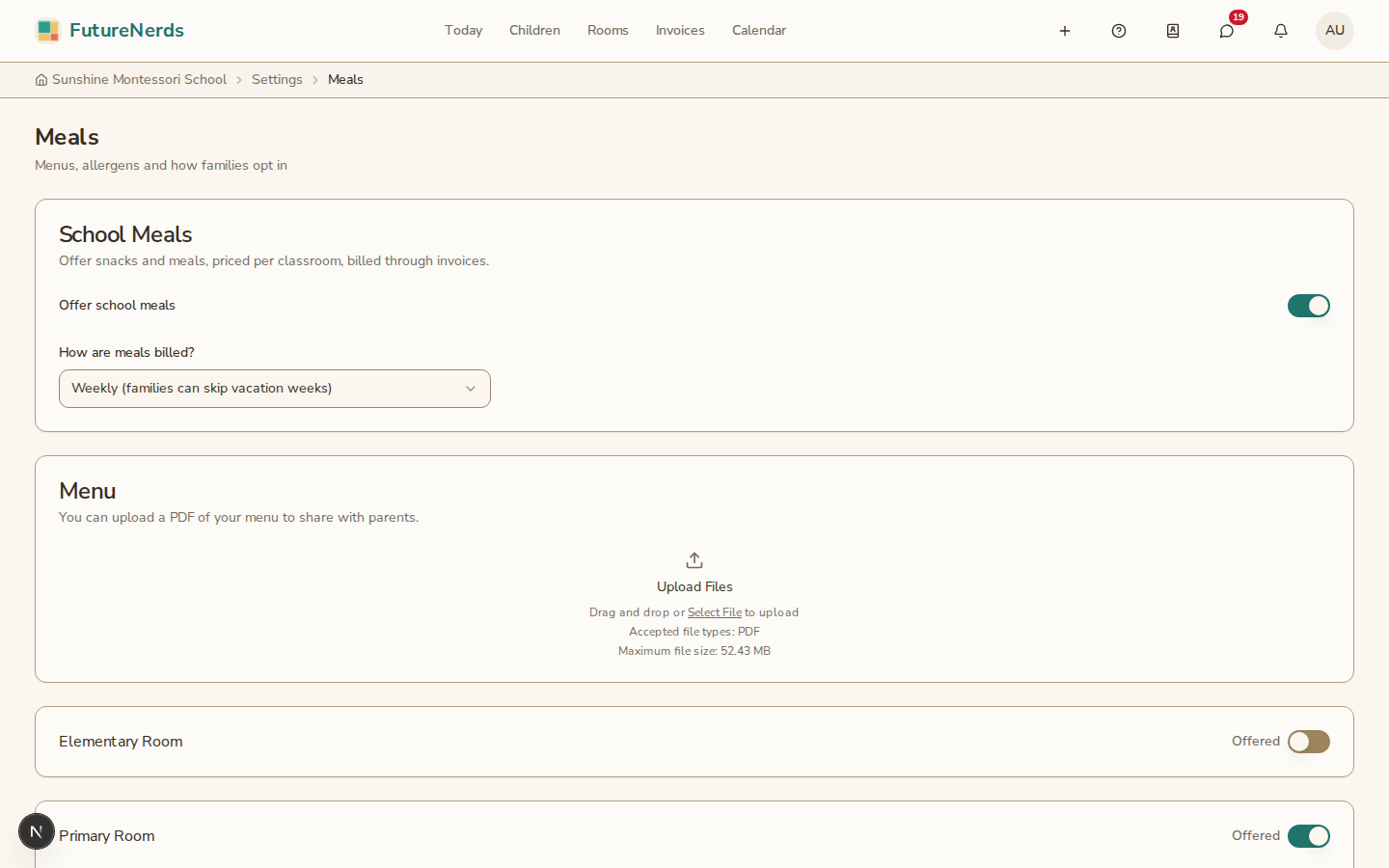This screenshot has width=1389, height=868.
Task: Click the Meals breadcrumb item
Action: point(345,80)
